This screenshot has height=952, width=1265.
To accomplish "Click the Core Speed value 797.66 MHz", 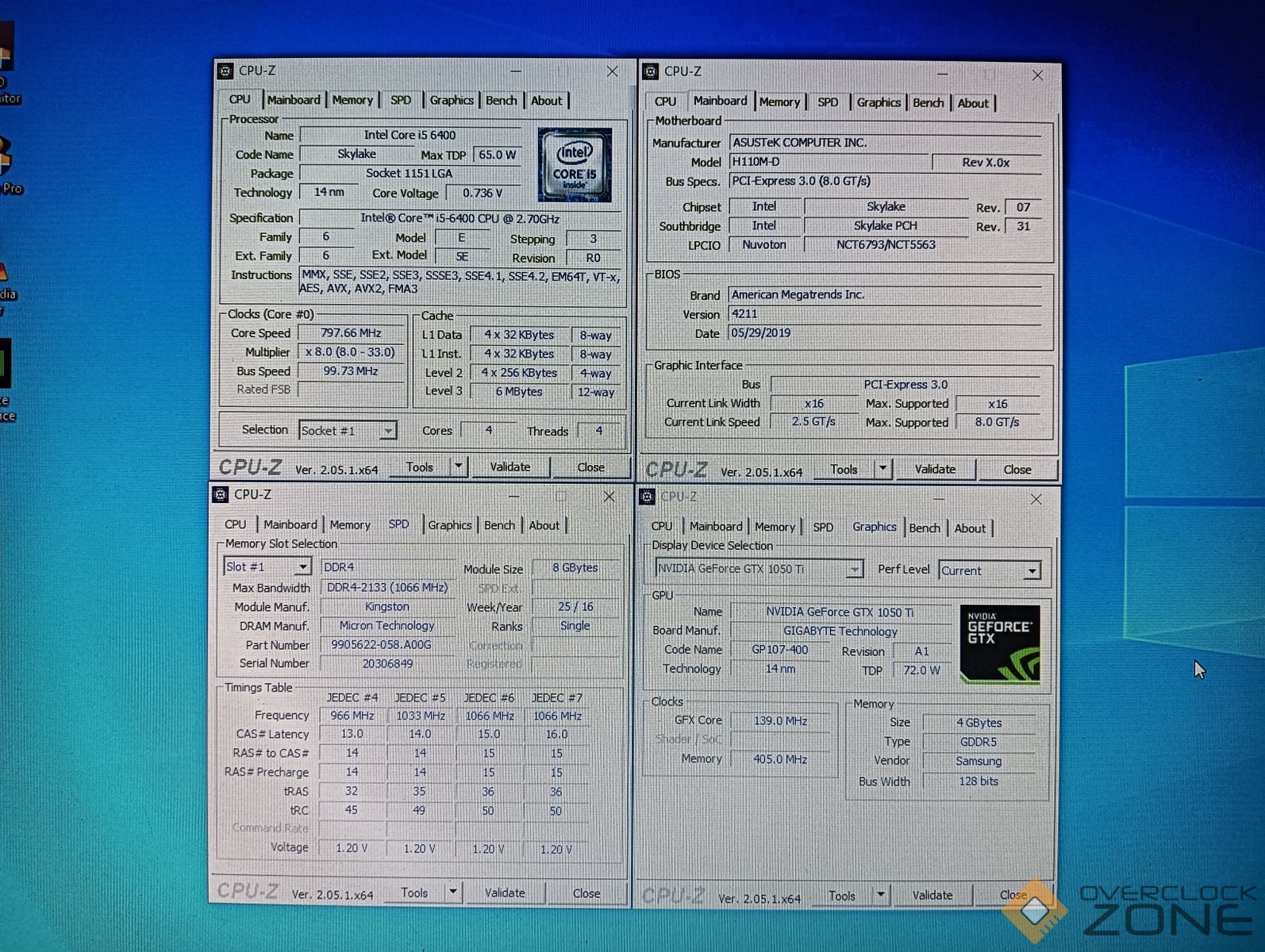I will pyautogui.click(x=351, y=333).
